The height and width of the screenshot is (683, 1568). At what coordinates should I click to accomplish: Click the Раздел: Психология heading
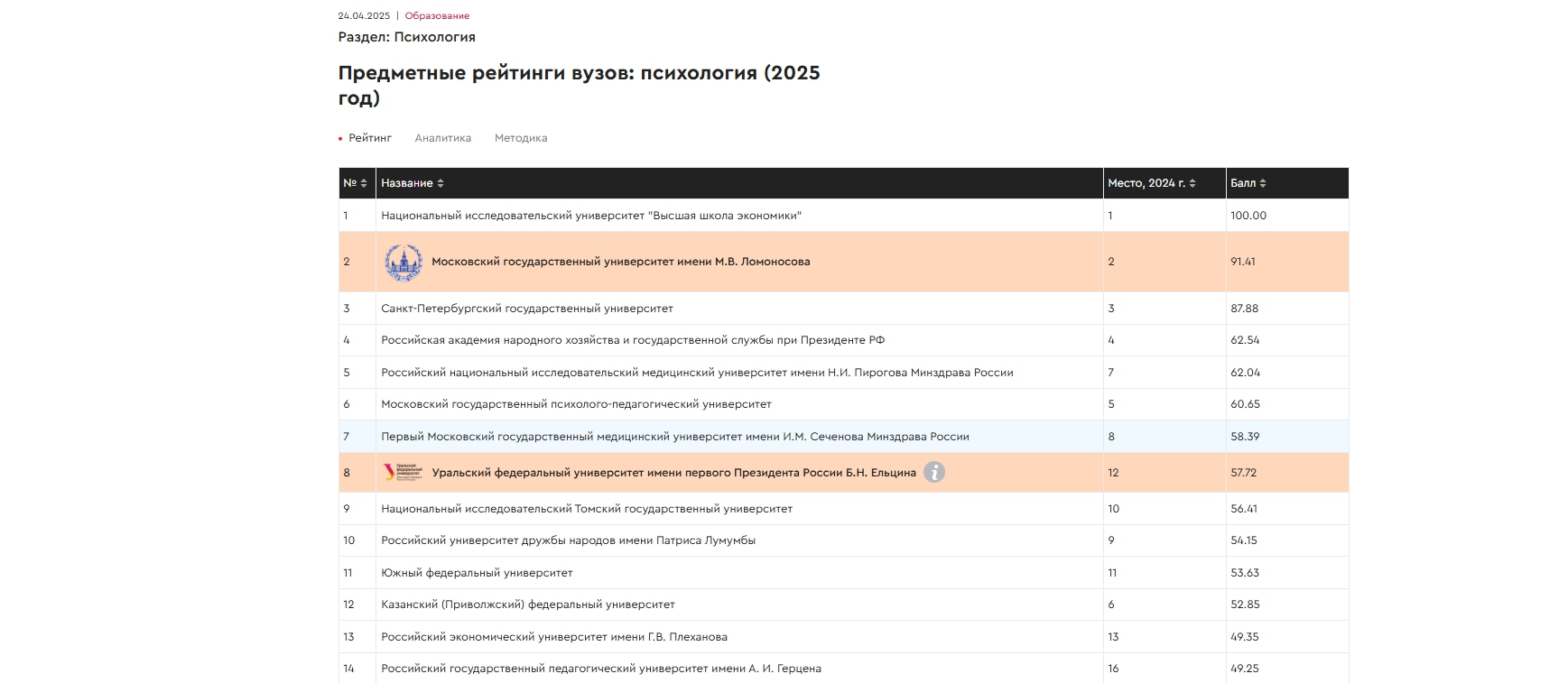(x=406, y=37)
